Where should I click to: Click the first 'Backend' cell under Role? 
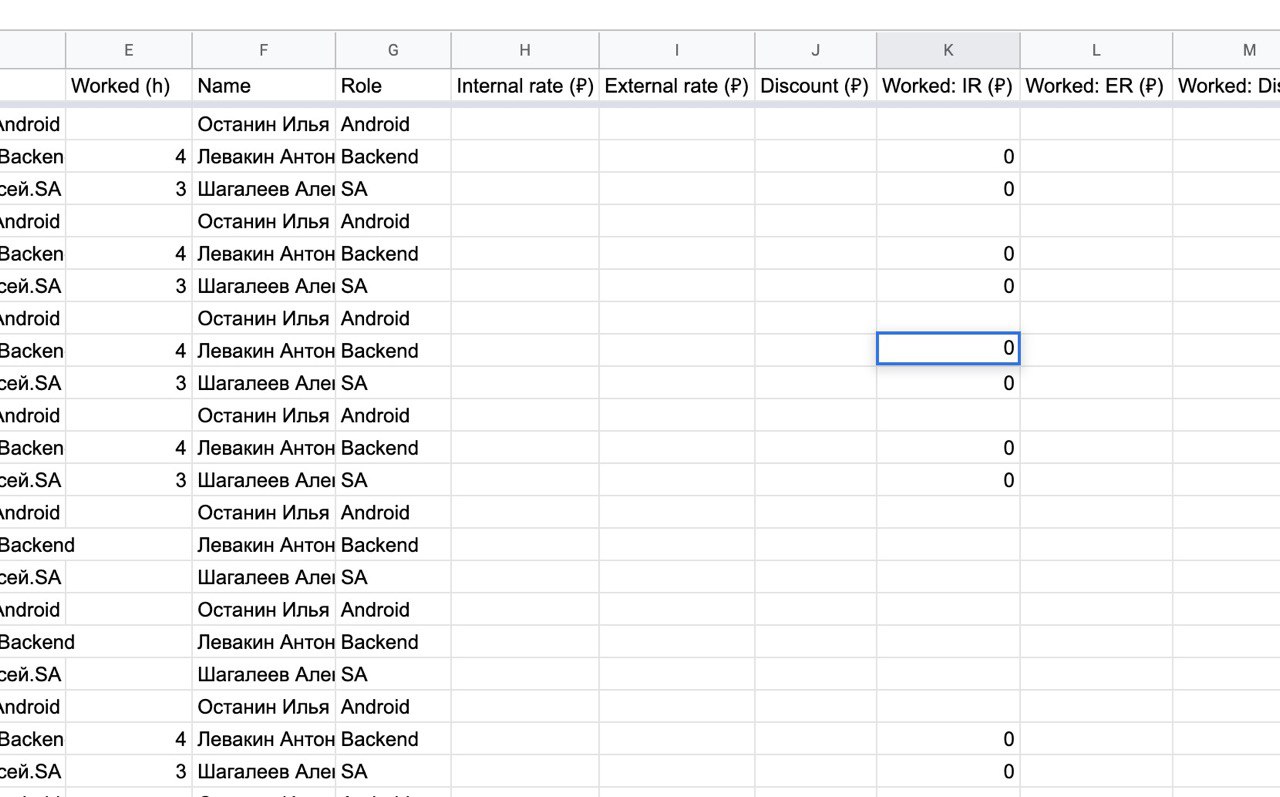(393, 157)
